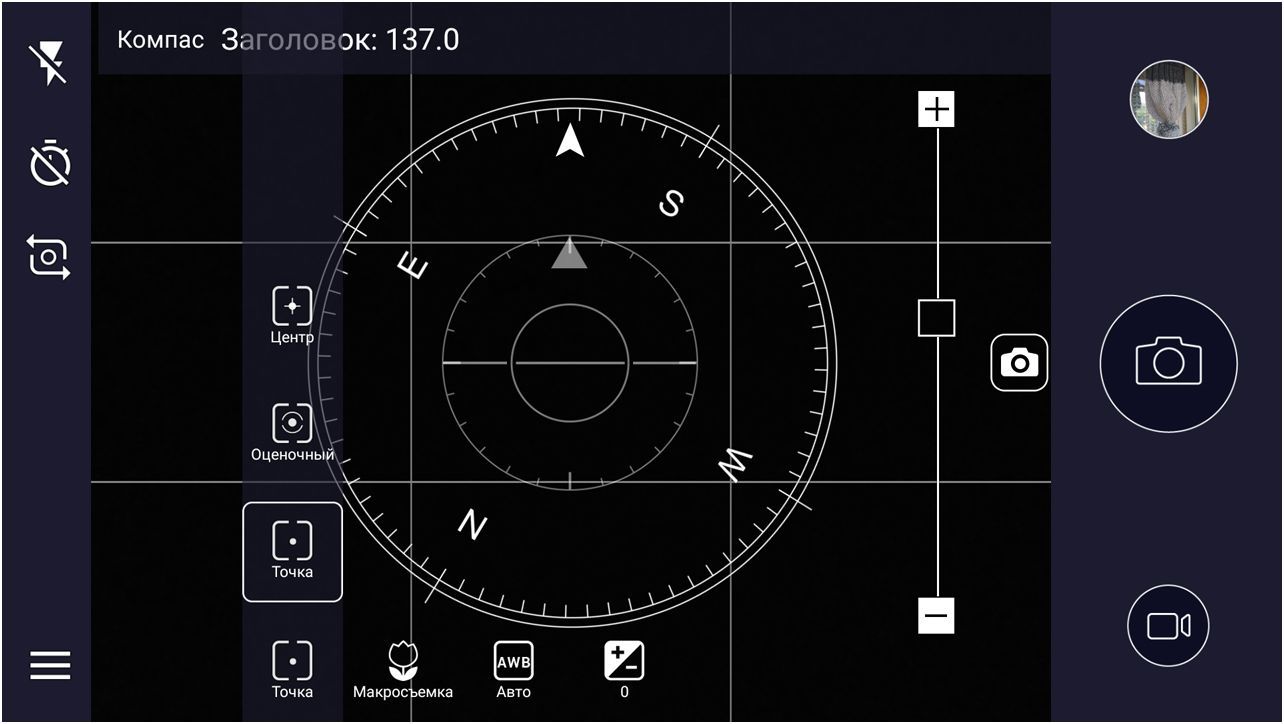Open the hamburger menu

(50, 665)
